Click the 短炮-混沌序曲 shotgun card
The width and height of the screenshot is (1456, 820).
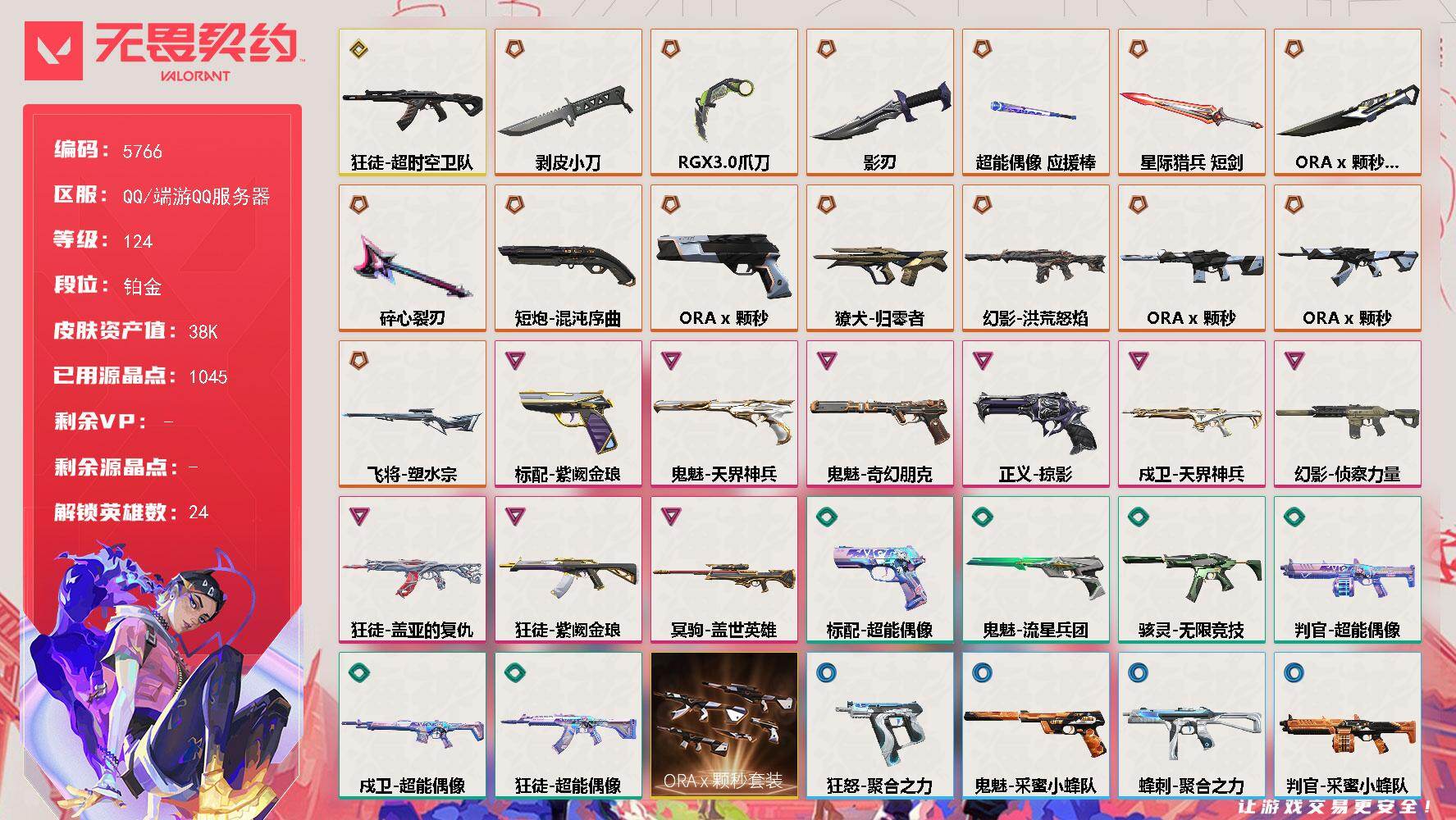pos(568,258)
